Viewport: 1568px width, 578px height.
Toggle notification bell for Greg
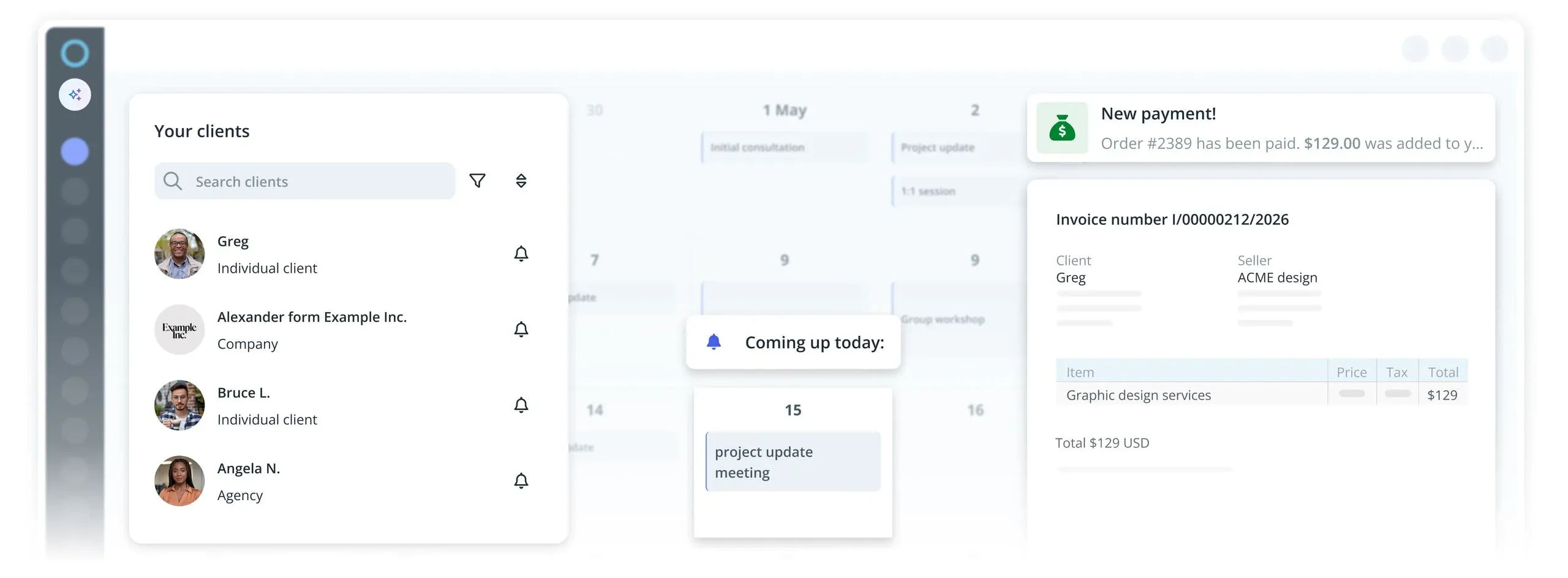[x=521, y=254]
